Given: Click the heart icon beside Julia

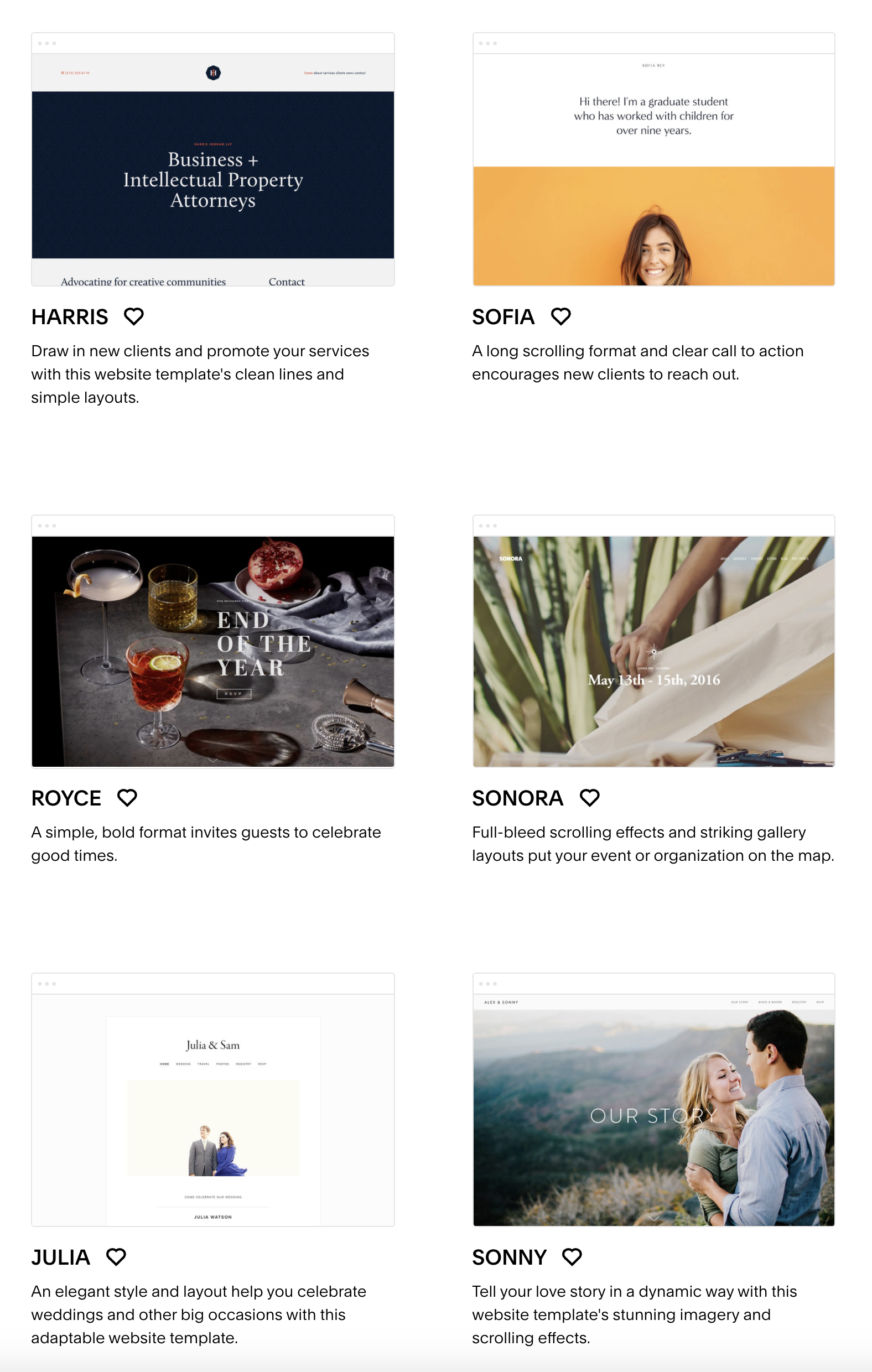Looking at the screenshot, I should pyautogui.click(x=116, y=1257).
